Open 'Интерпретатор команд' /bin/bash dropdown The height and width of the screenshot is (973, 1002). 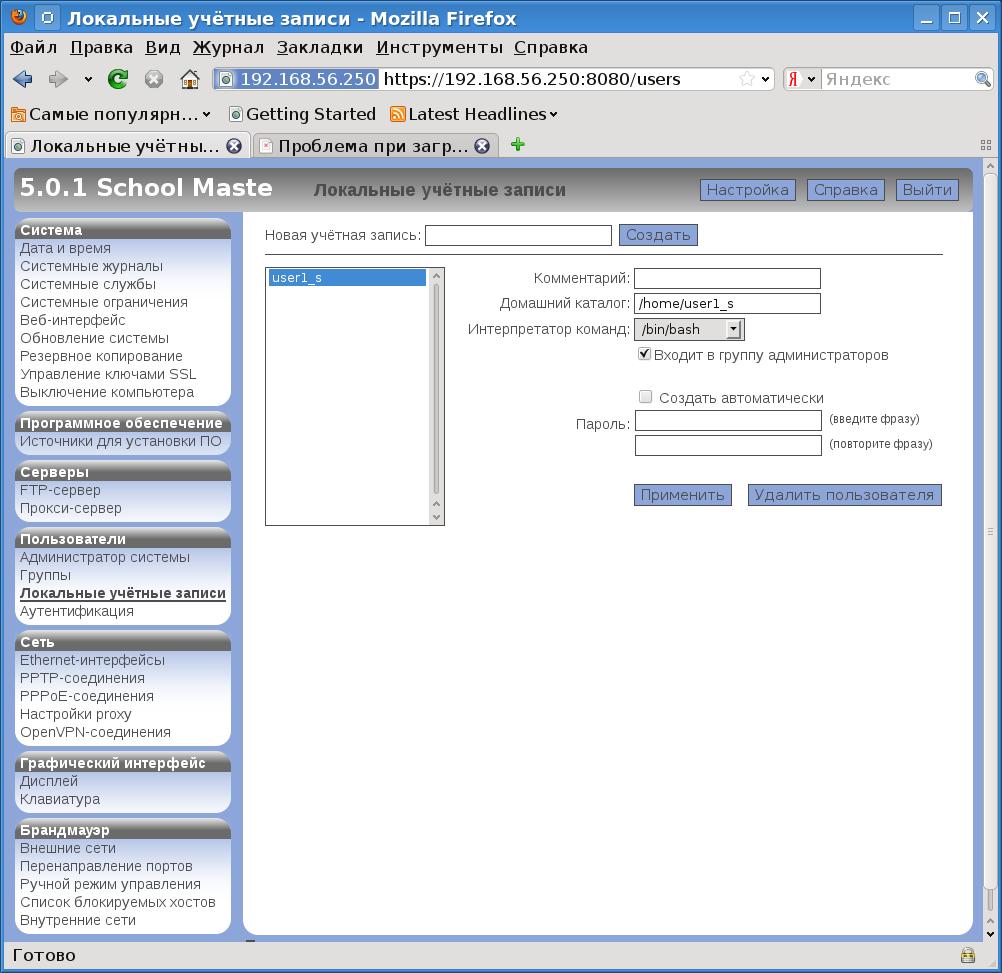pyautogui.click(x=689, y=329)
